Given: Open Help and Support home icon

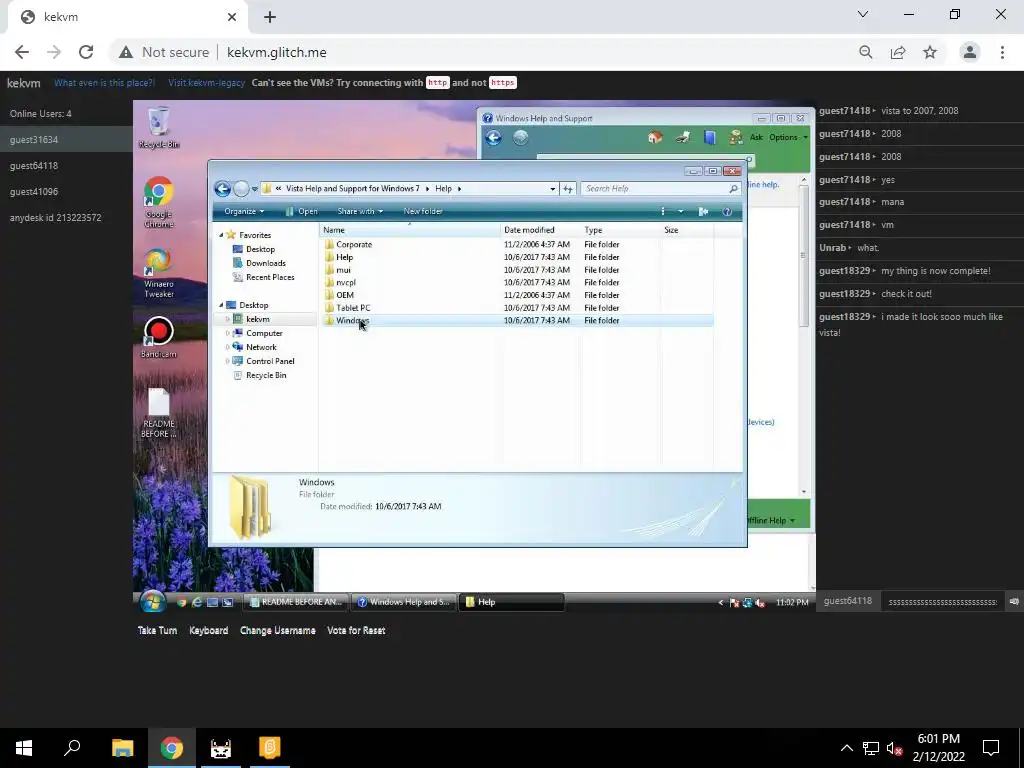Looking at the screenshot, I should (655, 137).
